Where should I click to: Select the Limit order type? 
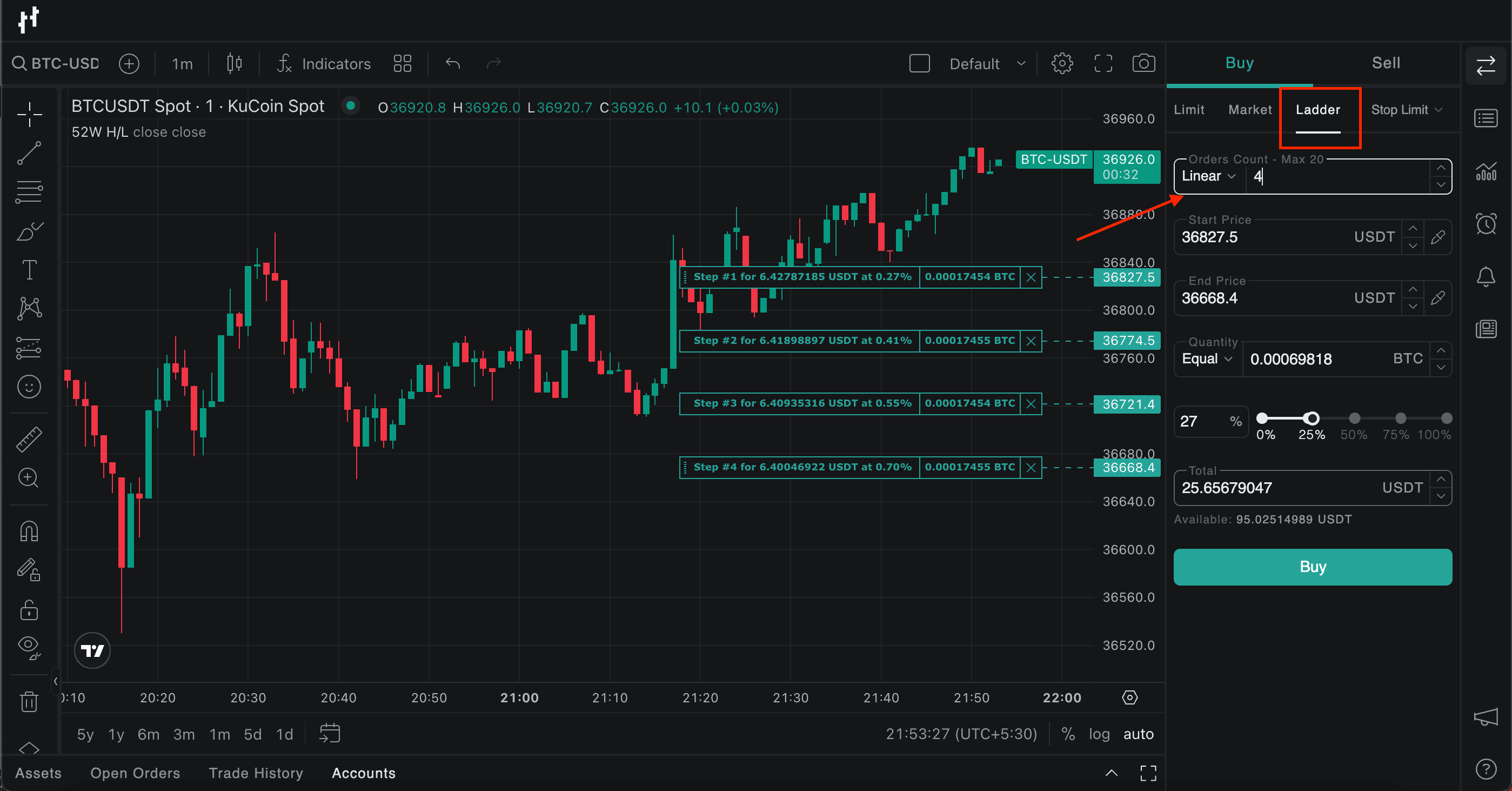(1189, 110)
